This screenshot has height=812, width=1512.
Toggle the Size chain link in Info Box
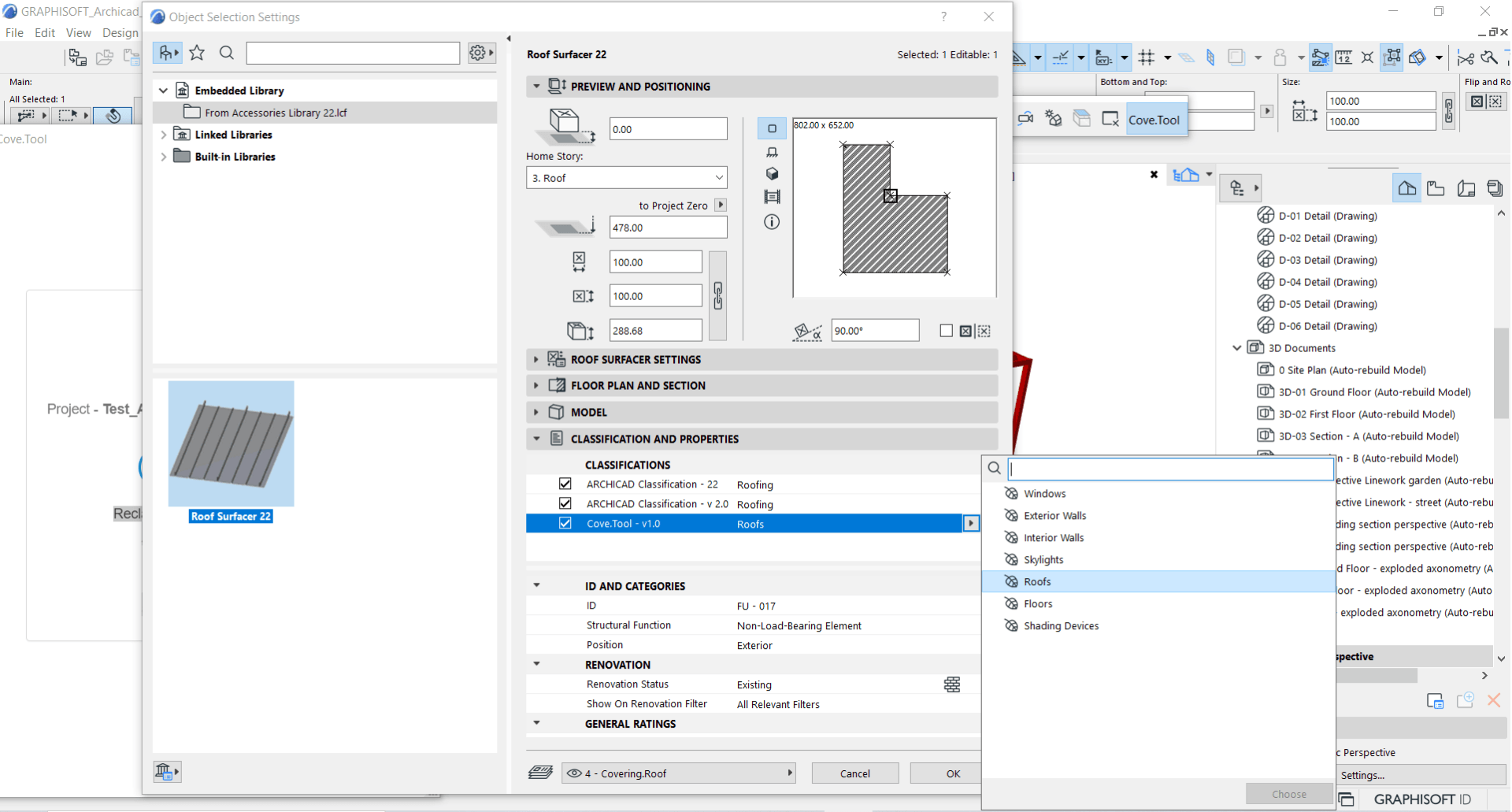tap(1448, 111)
